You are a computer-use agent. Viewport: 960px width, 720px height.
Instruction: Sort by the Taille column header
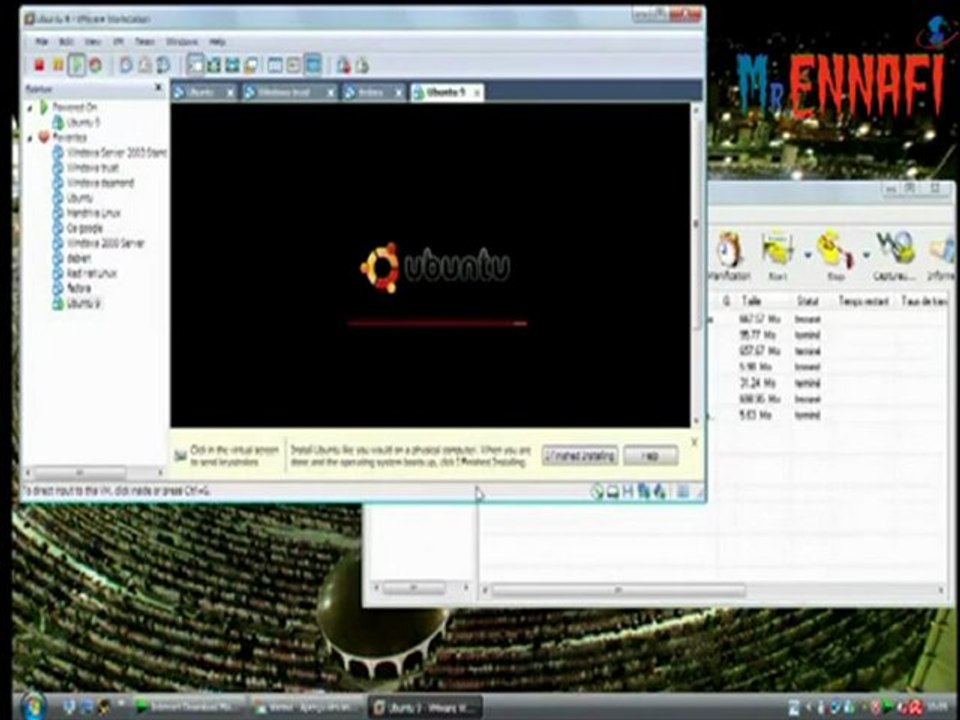pyautogui.click(x=751, y=301)
